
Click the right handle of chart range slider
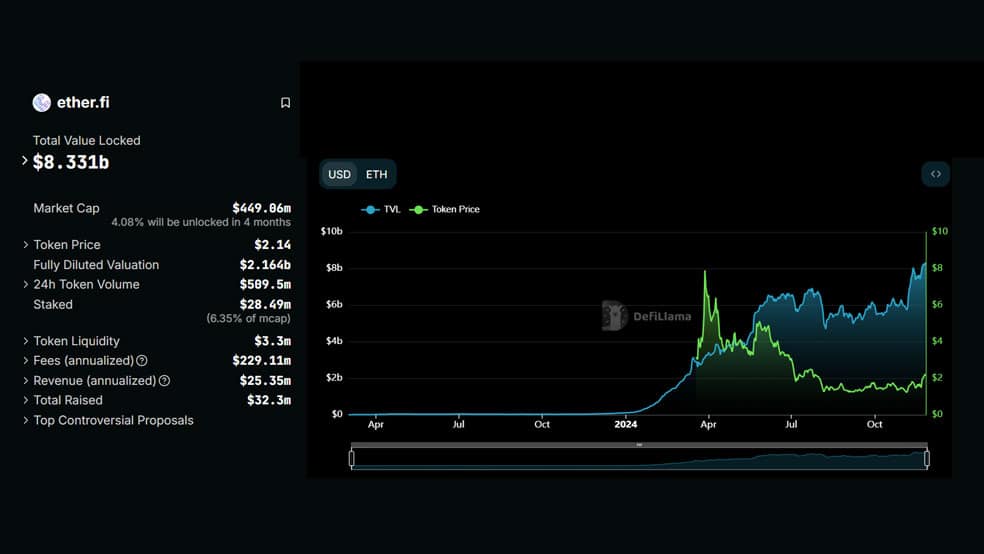coord(927,459)
